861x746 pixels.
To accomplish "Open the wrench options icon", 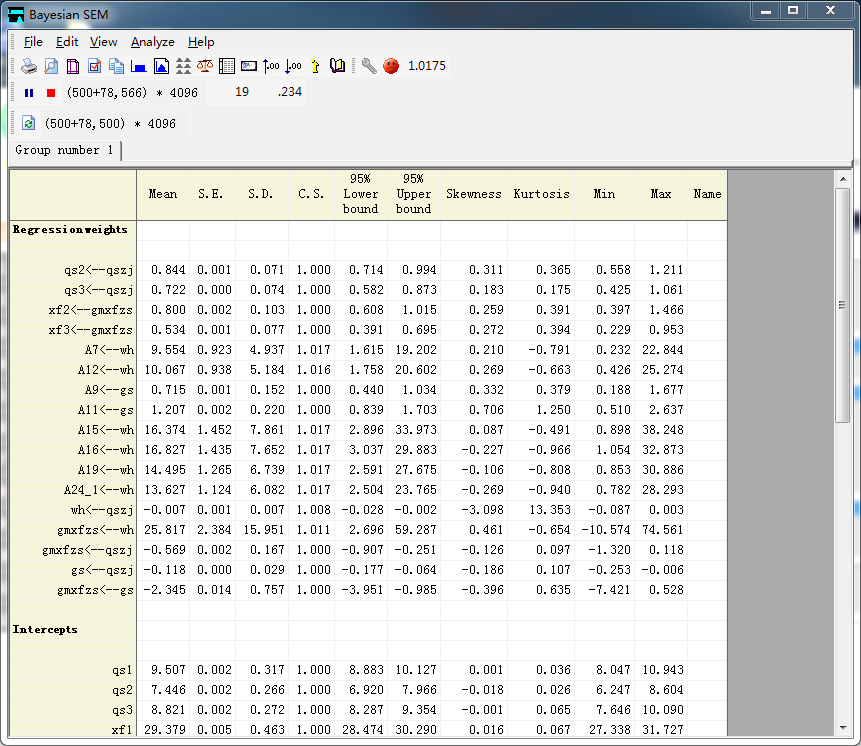I will (x=369, y=66).
